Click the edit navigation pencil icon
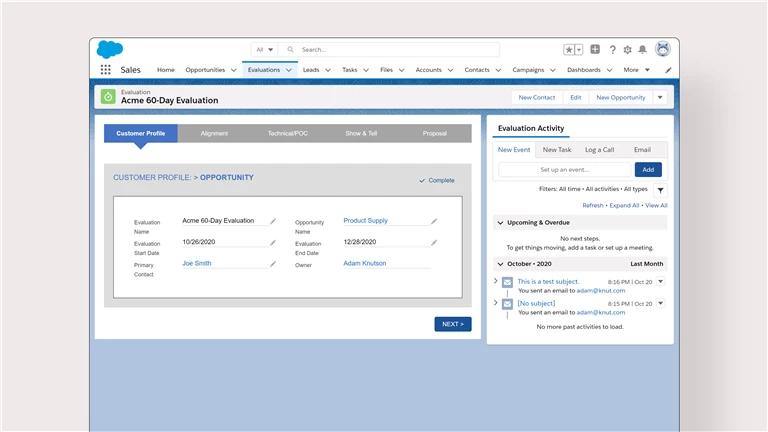Viewport: 768px width, 432px height. (668, 70)
